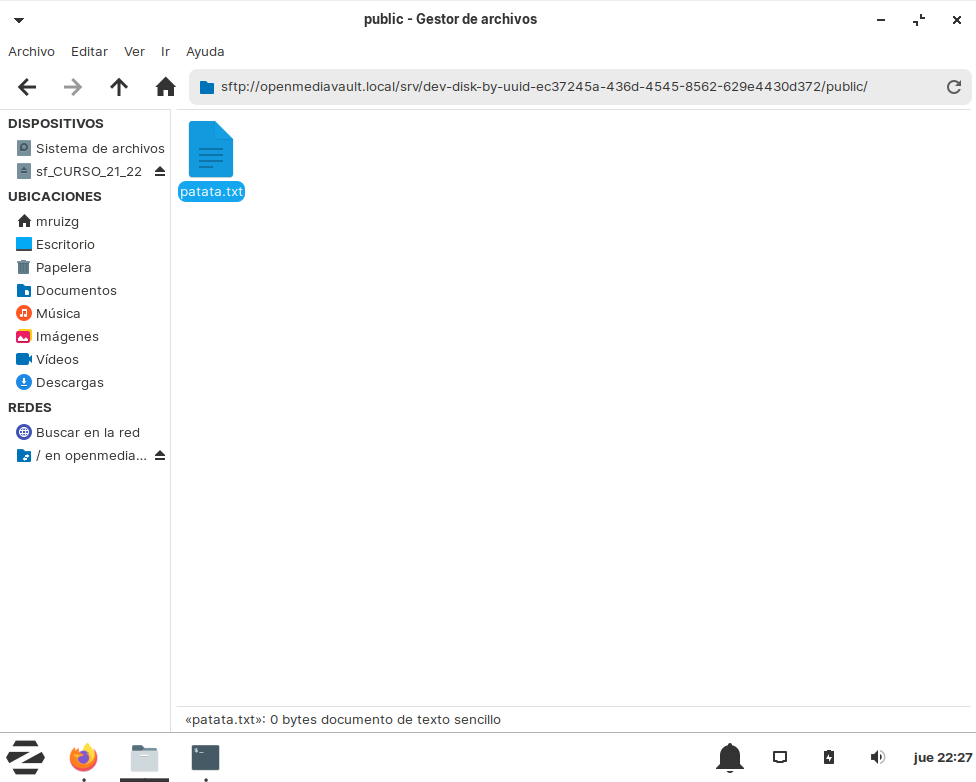Select Buscar en la red
976x782 pixels.
pos(87,432)
